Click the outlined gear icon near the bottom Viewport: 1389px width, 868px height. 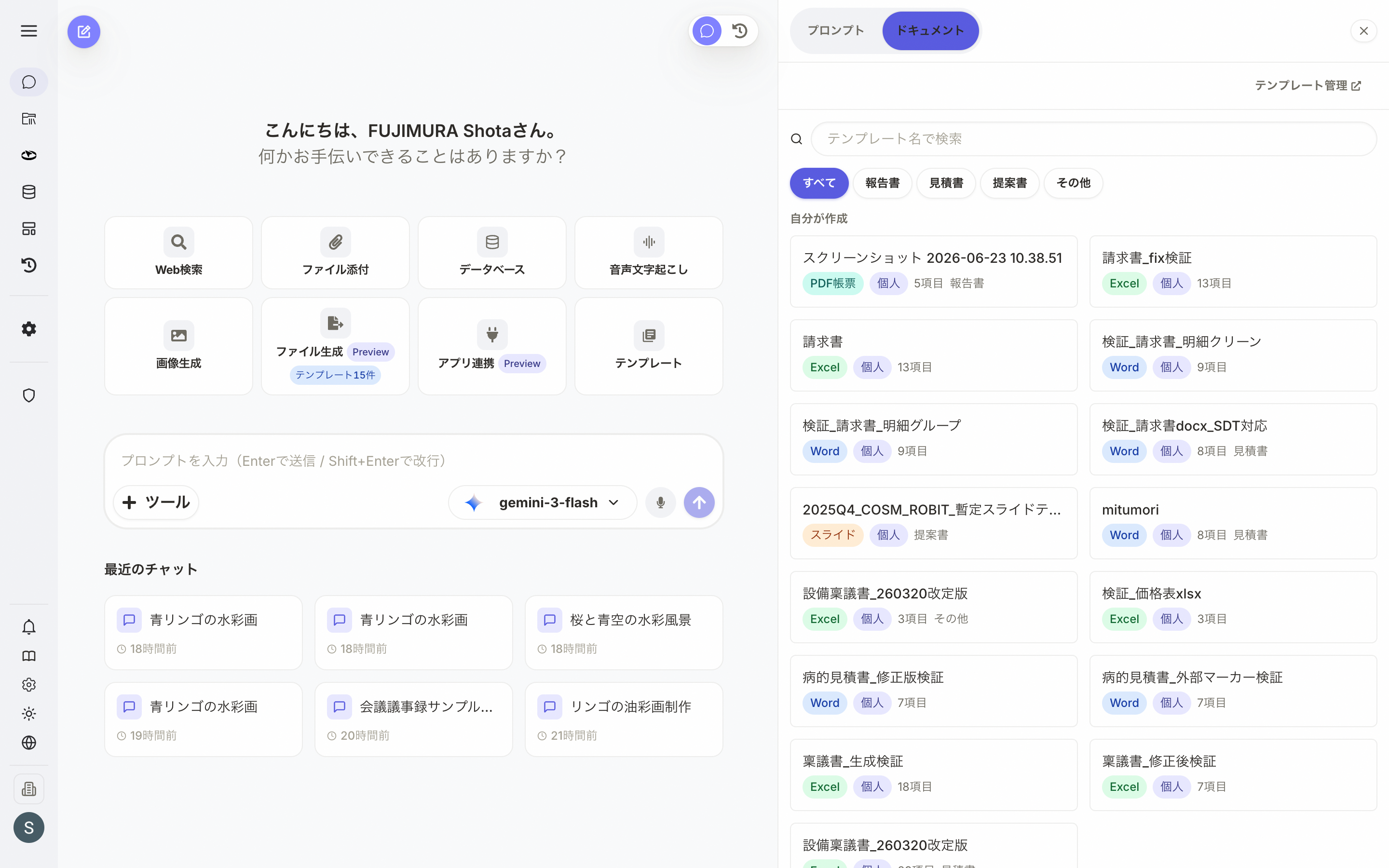tap(29, 684)
